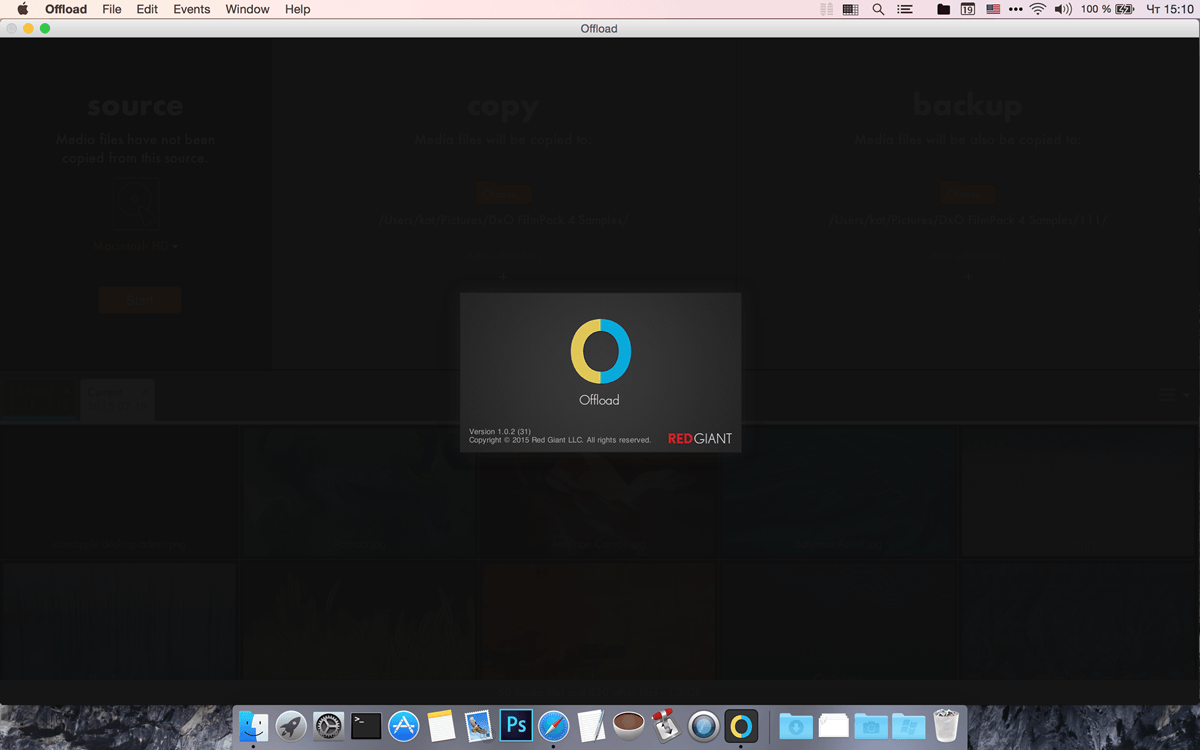Click the dimmed orange Start button under source
This screenshot has width=1200, height=750.
[x=139, y=300]
